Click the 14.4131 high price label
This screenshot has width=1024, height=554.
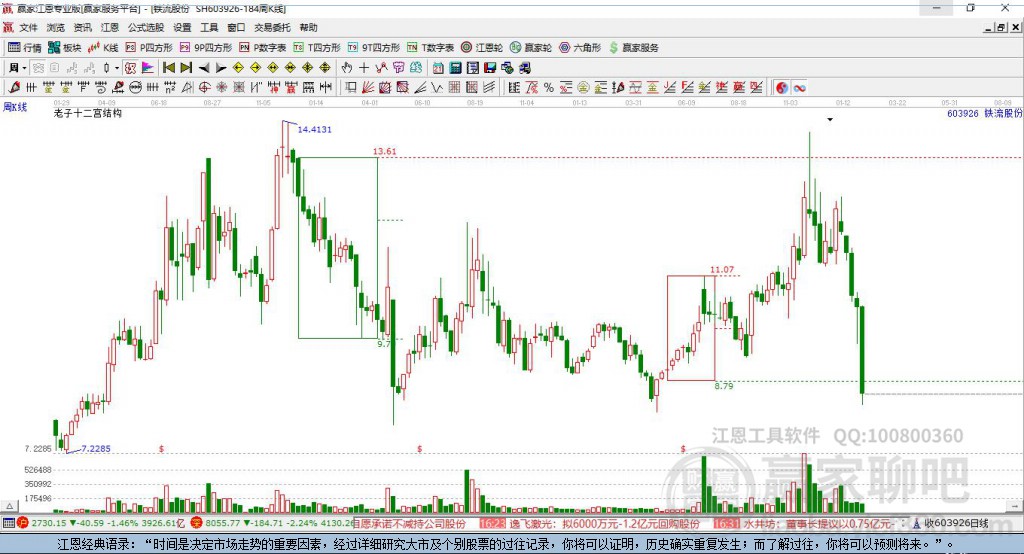[x=315, y=129]
